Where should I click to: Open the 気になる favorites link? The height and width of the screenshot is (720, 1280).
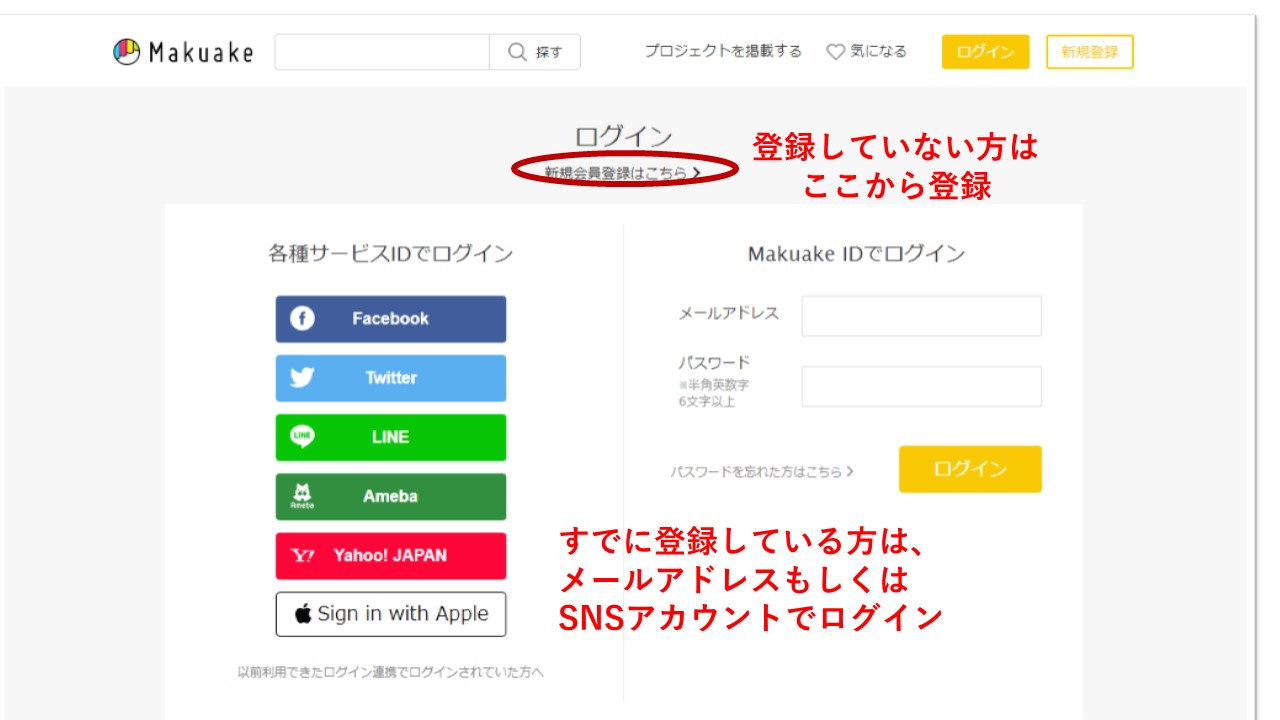[866, 52]
